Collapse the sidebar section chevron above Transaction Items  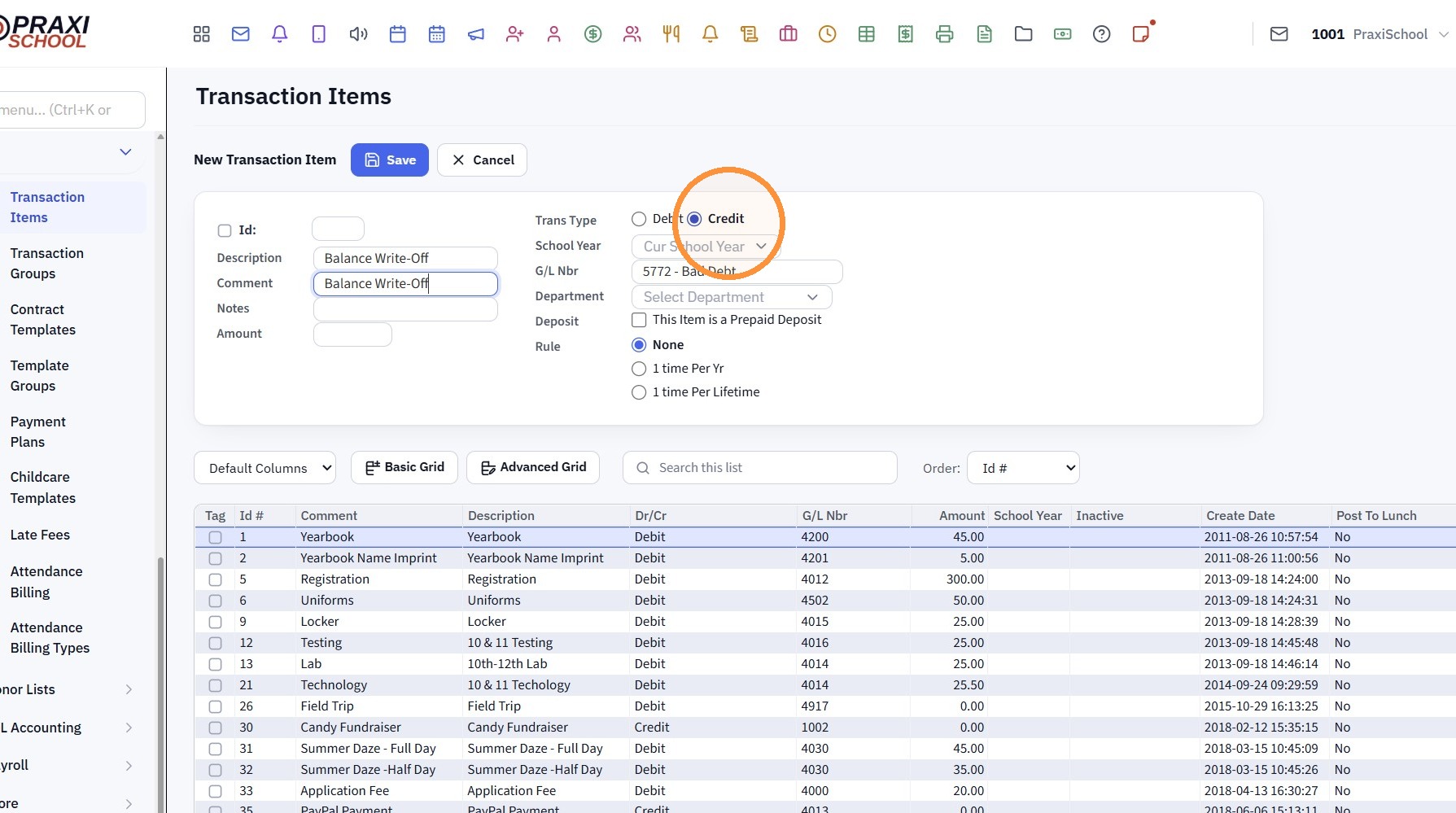click(x=125, y=152)
